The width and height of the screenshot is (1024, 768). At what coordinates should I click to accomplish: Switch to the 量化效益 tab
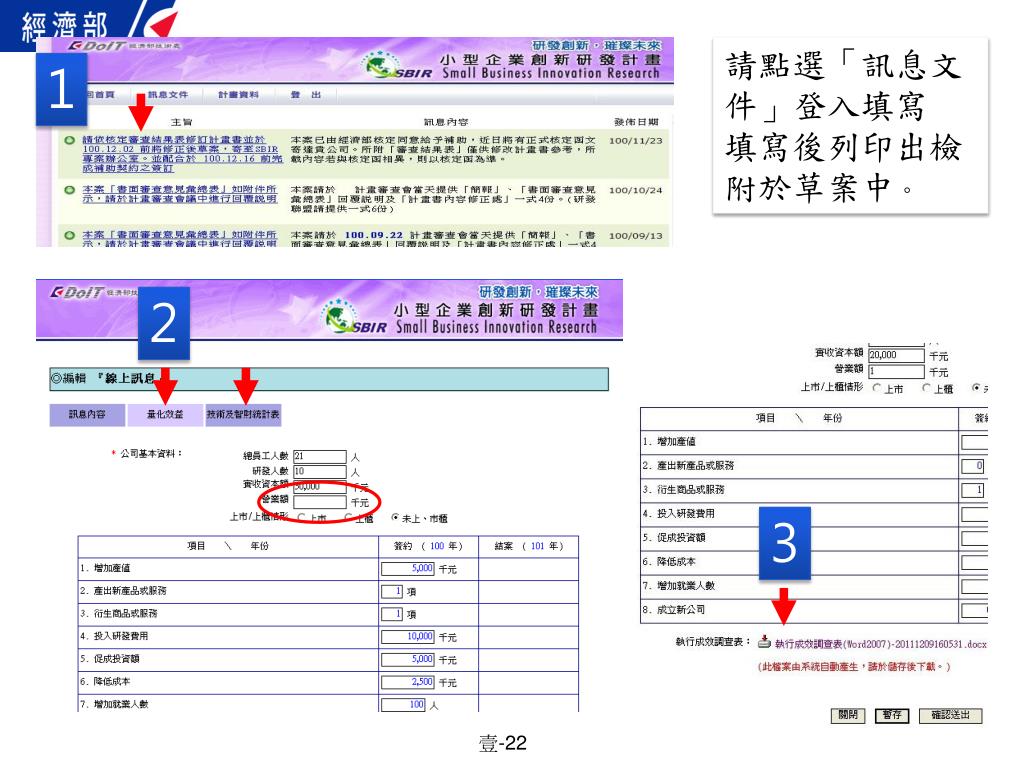point(165,415)
